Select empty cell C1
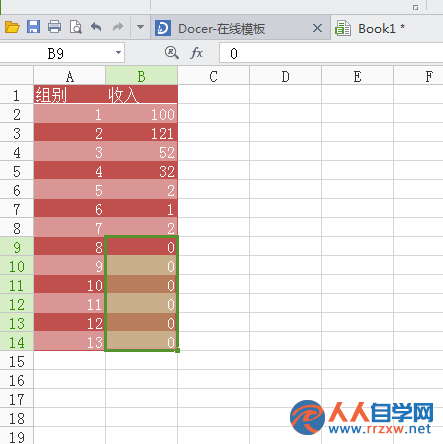443x444 pixels. point(213,95)
